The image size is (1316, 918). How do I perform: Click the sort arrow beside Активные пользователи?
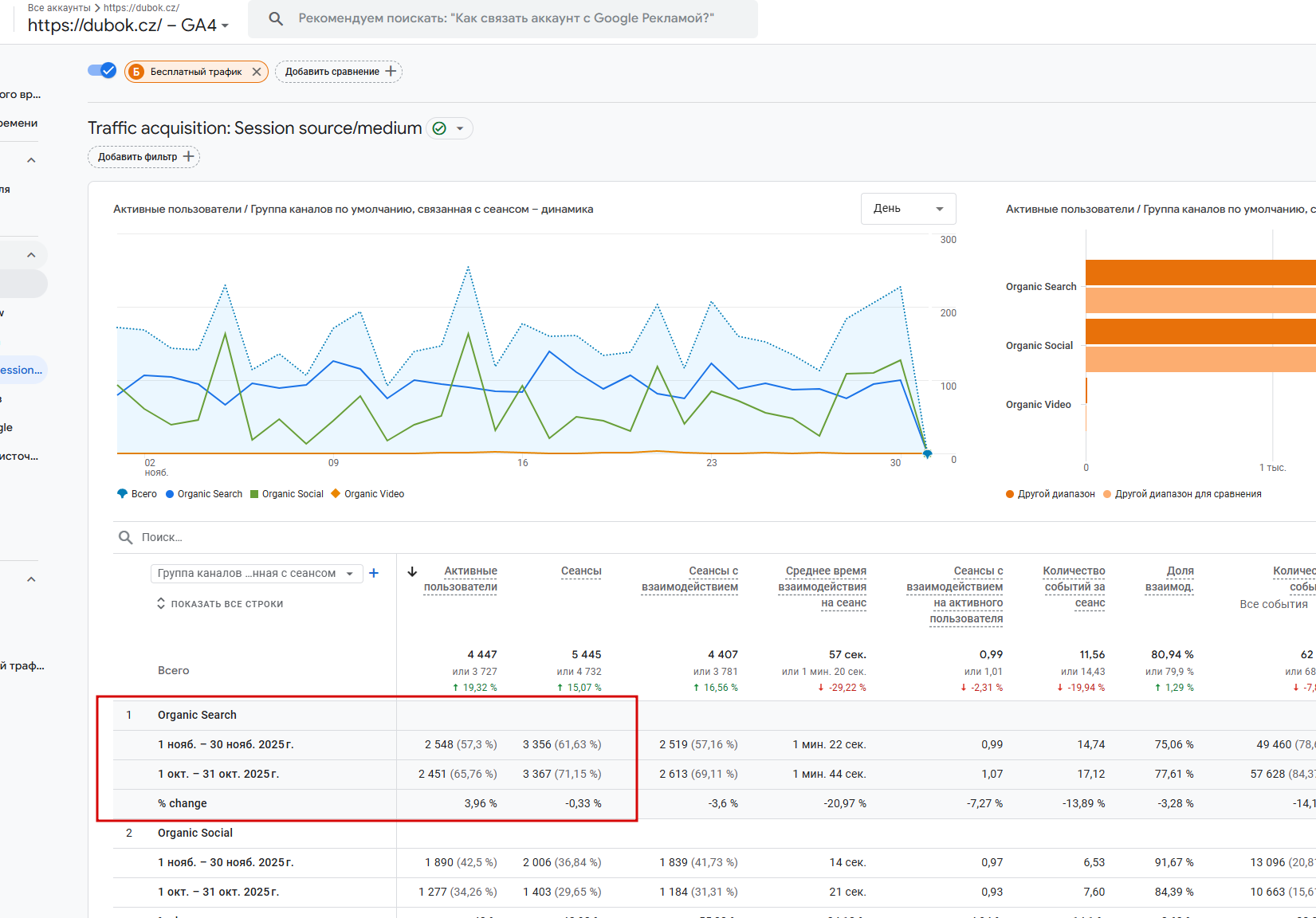tap(412, 571)
